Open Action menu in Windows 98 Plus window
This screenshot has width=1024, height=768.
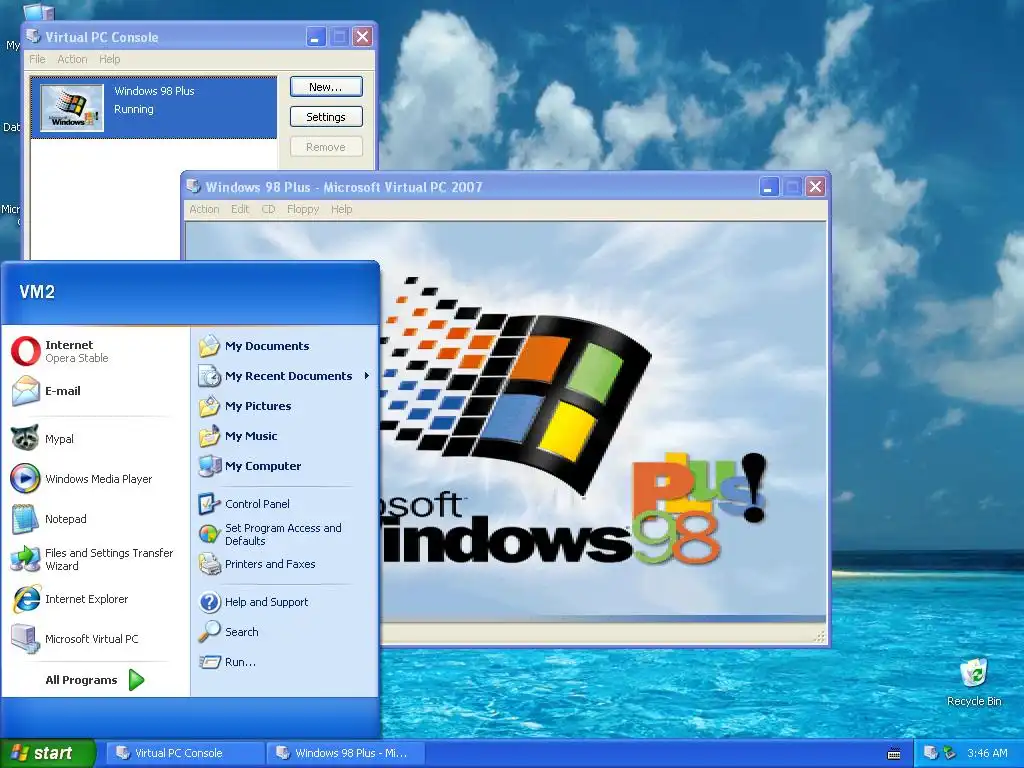(204, 209)
